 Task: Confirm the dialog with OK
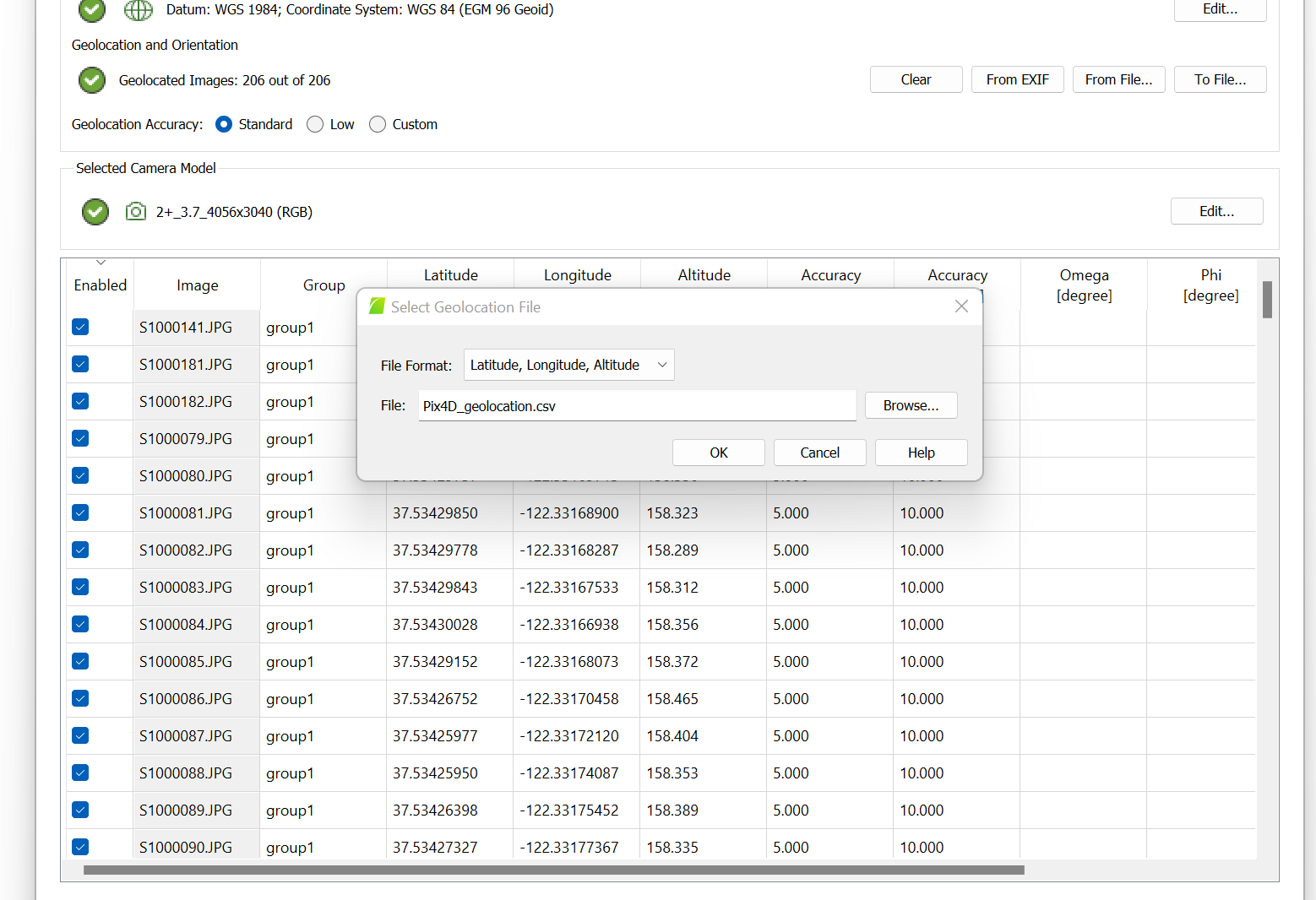(x=718, y=453)
